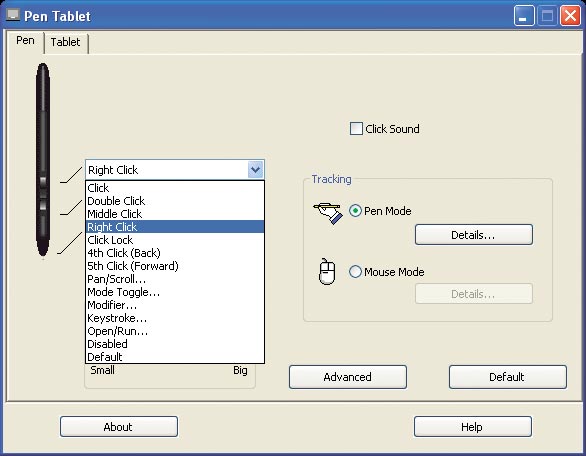Choose Double Click from the dropdown list
Viewport: 586px width, 456px height.
tap(175, 201)
